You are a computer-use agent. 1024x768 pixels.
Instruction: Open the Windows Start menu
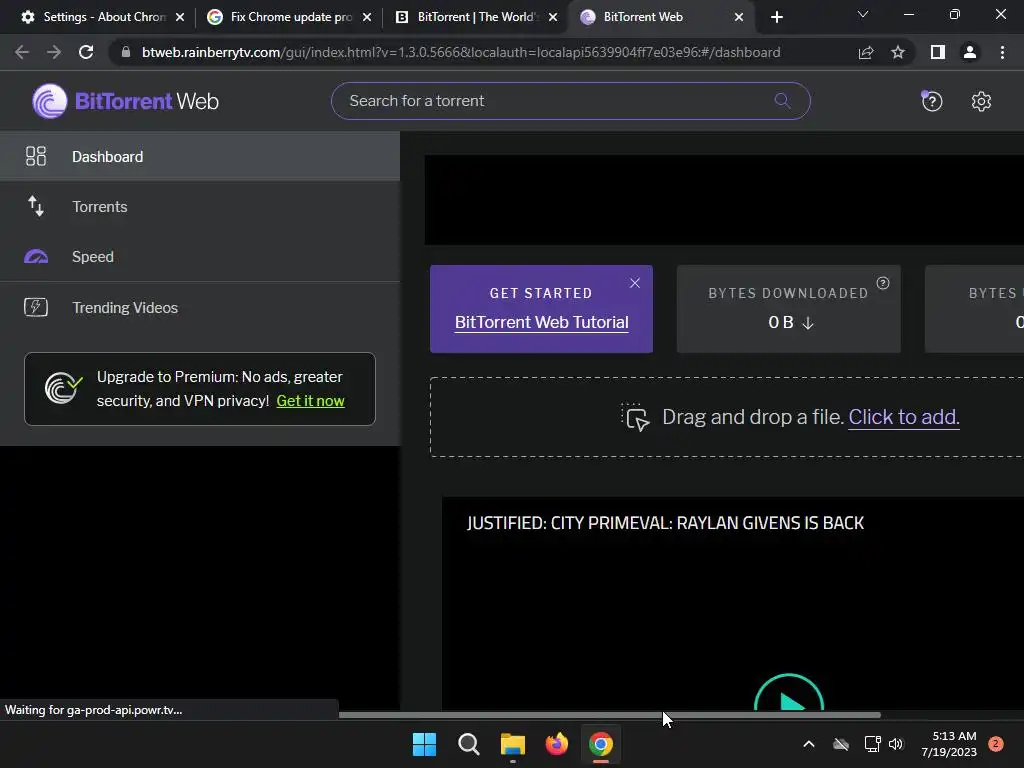(424, 744)
